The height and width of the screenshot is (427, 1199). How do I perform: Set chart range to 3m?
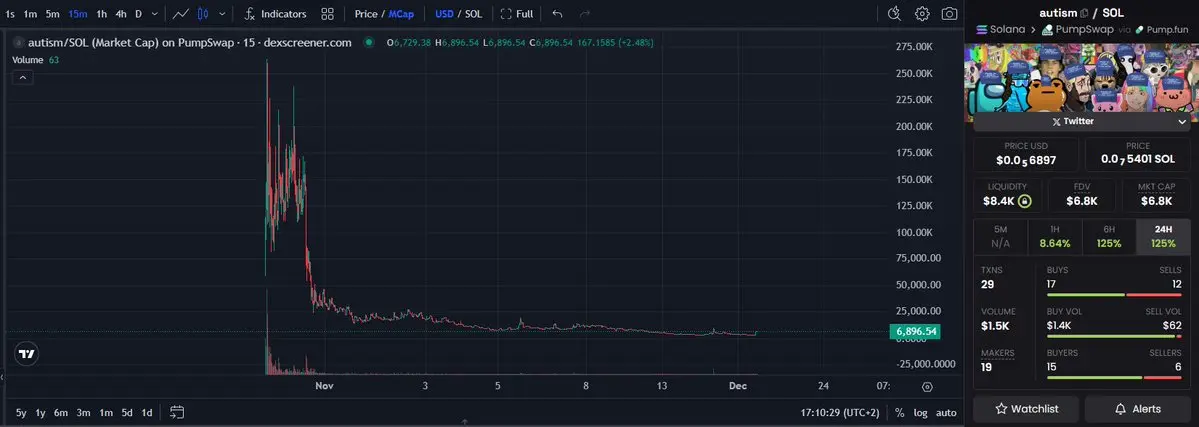pyautogui.click(x=83, y=412)
